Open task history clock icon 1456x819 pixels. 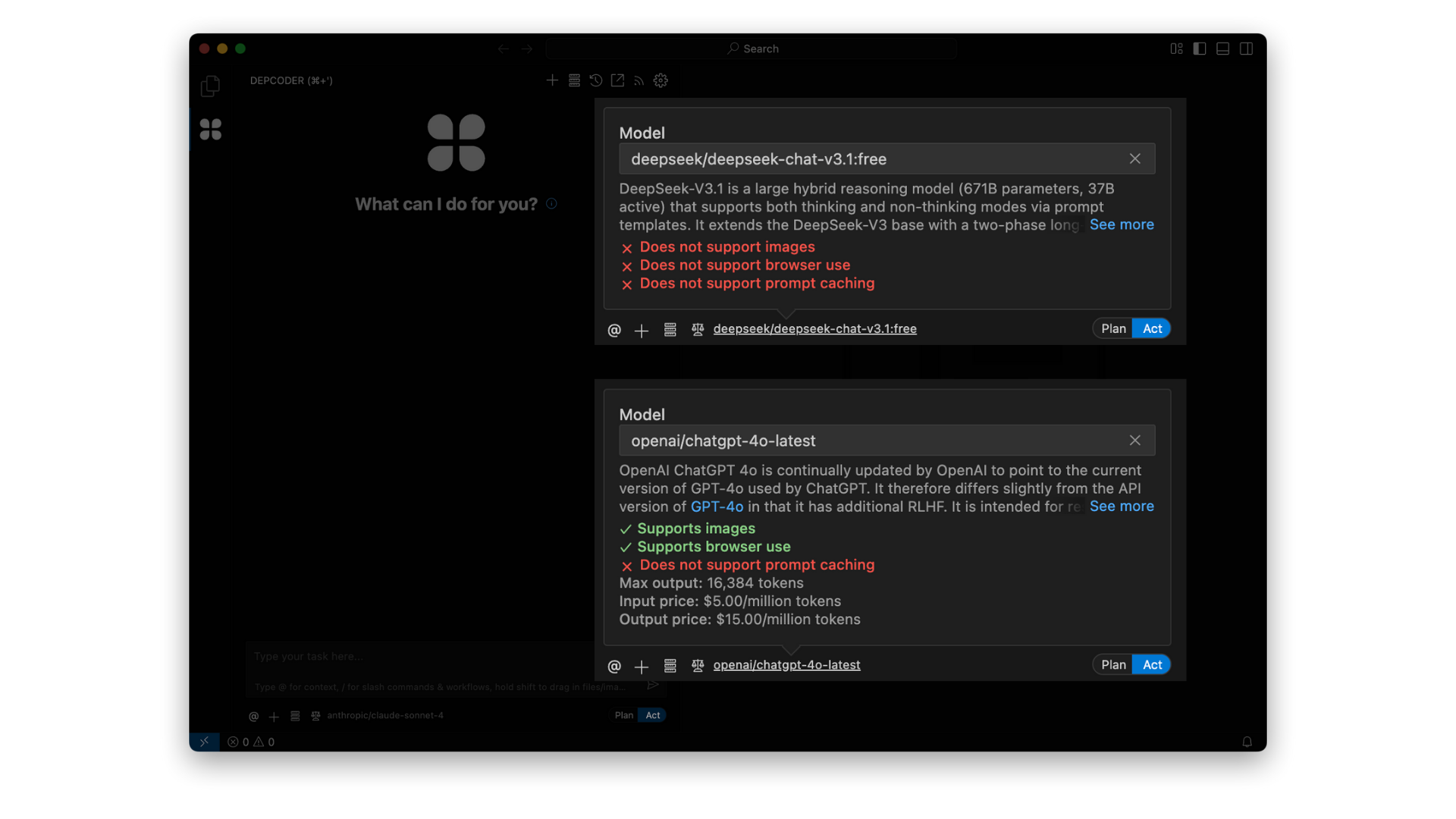pos(596,80)
